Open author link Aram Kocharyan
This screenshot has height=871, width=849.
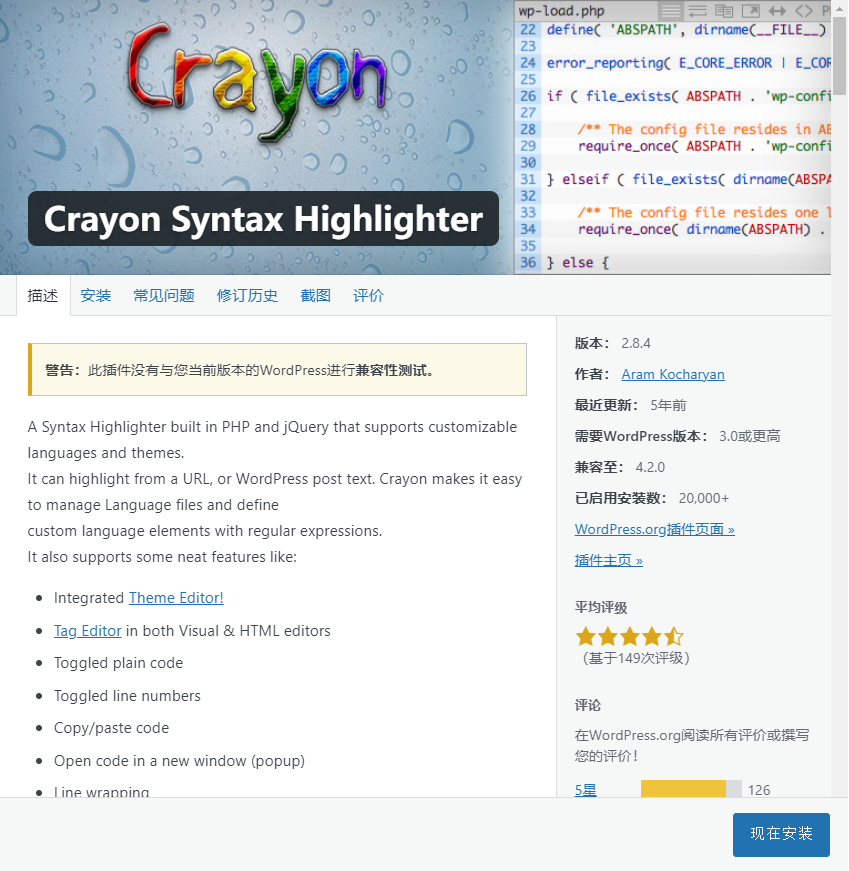pos(673,374)
